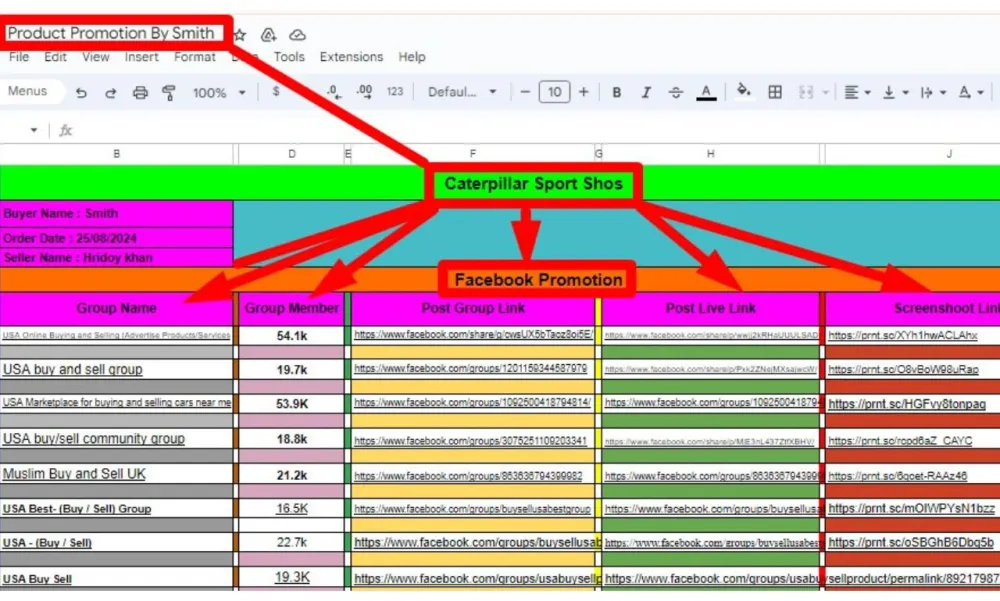
Task: Apply strikethrough formatting
Action: pyautogui.click(x=676, y=93)
